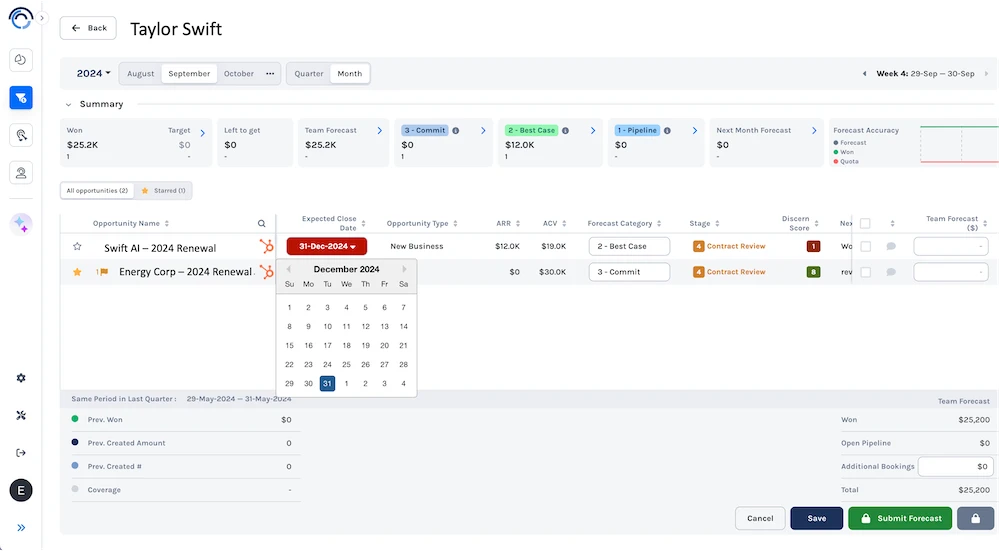The width and height of the screenshot is (1000, 551).
Task: Switch to the Quarter view tab
Action: tap(309, 73)
